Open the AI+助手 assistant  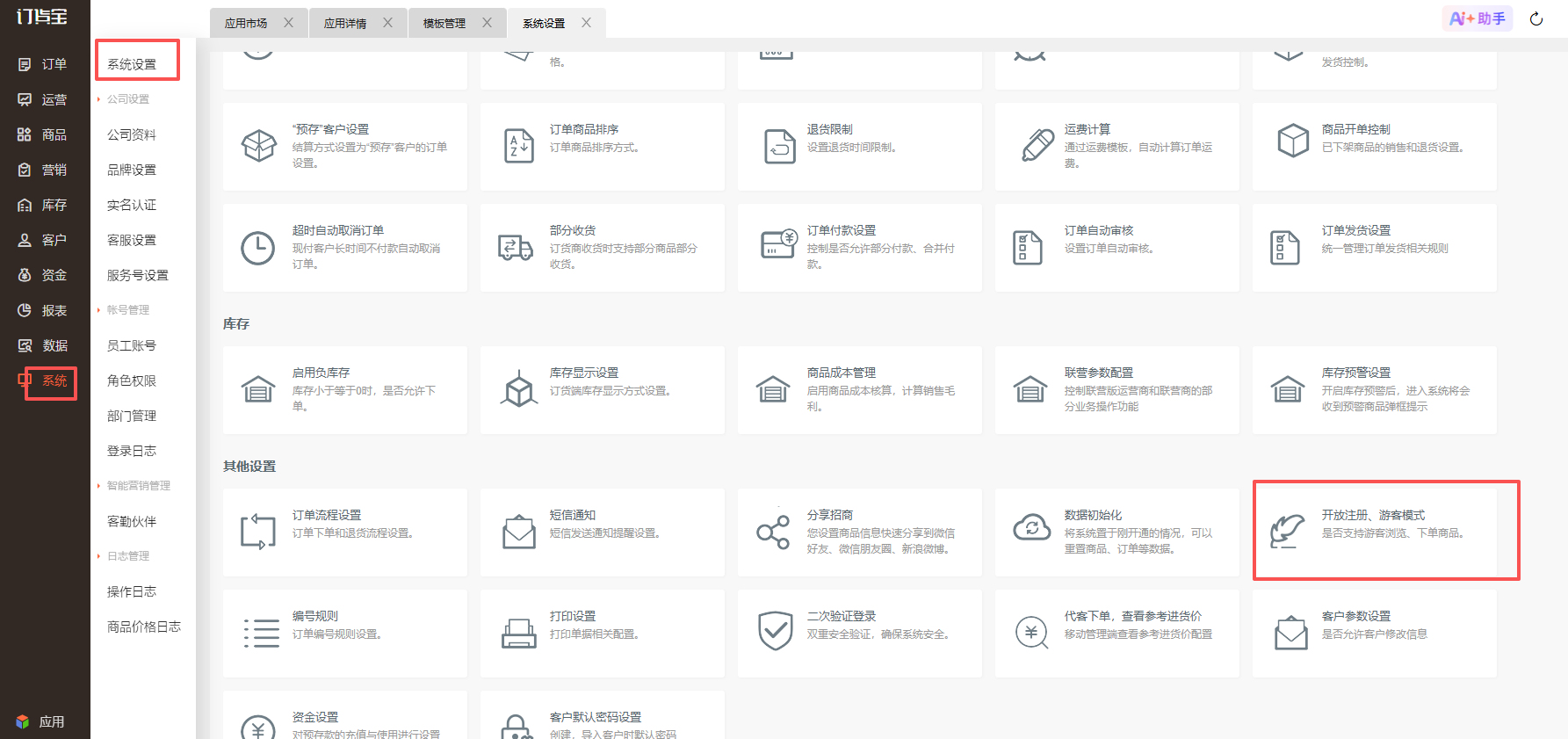click(1478, 18)
